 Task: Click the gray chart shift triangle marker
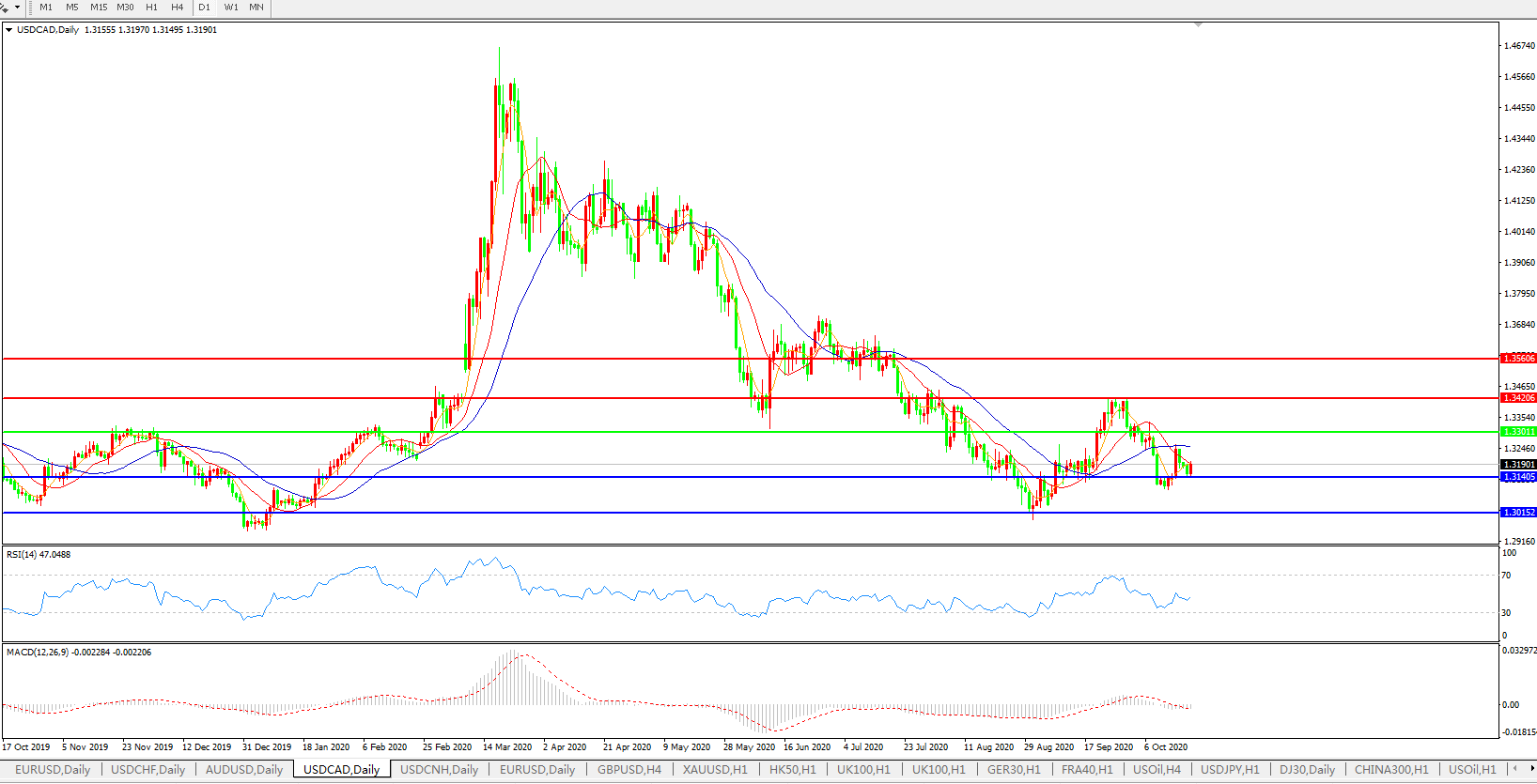click(1198, 24)
